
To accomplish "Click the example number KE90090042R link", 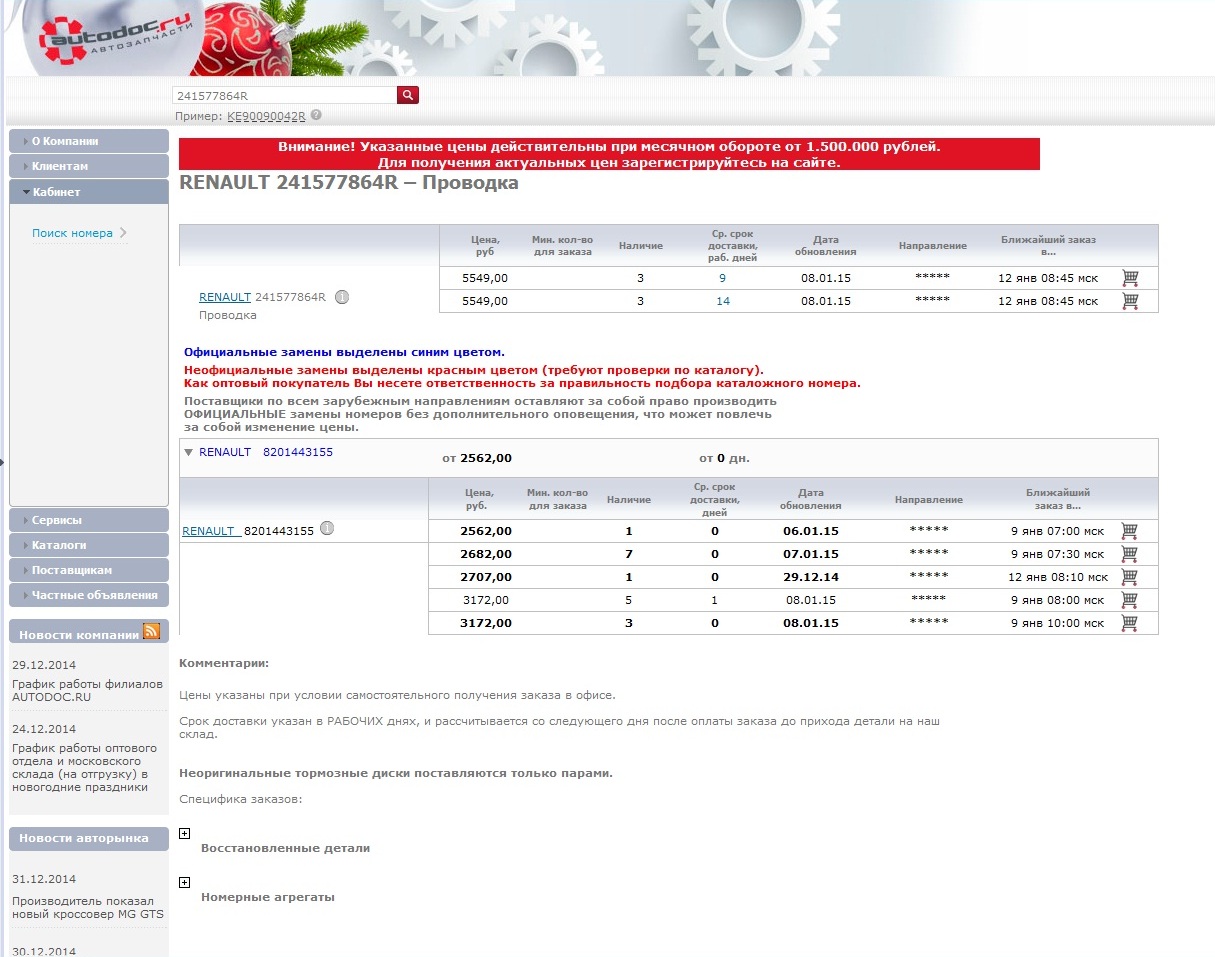I will [266, 116].
